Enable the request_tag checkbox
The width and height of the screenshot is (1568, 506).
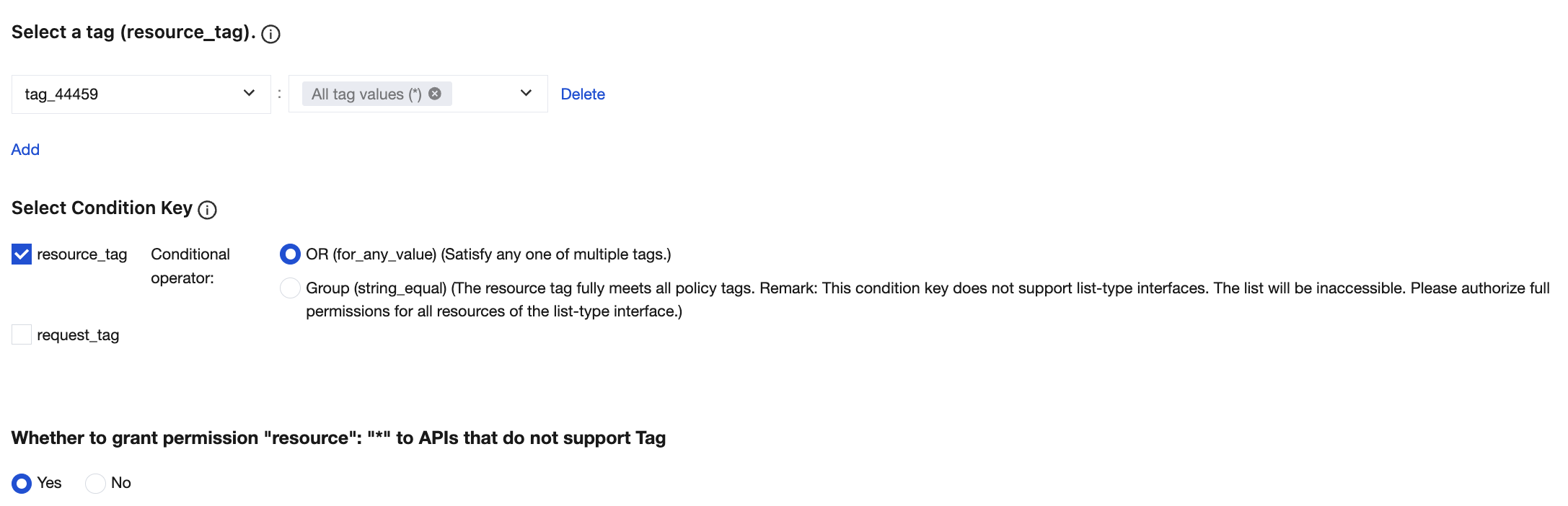click(22, 334)
